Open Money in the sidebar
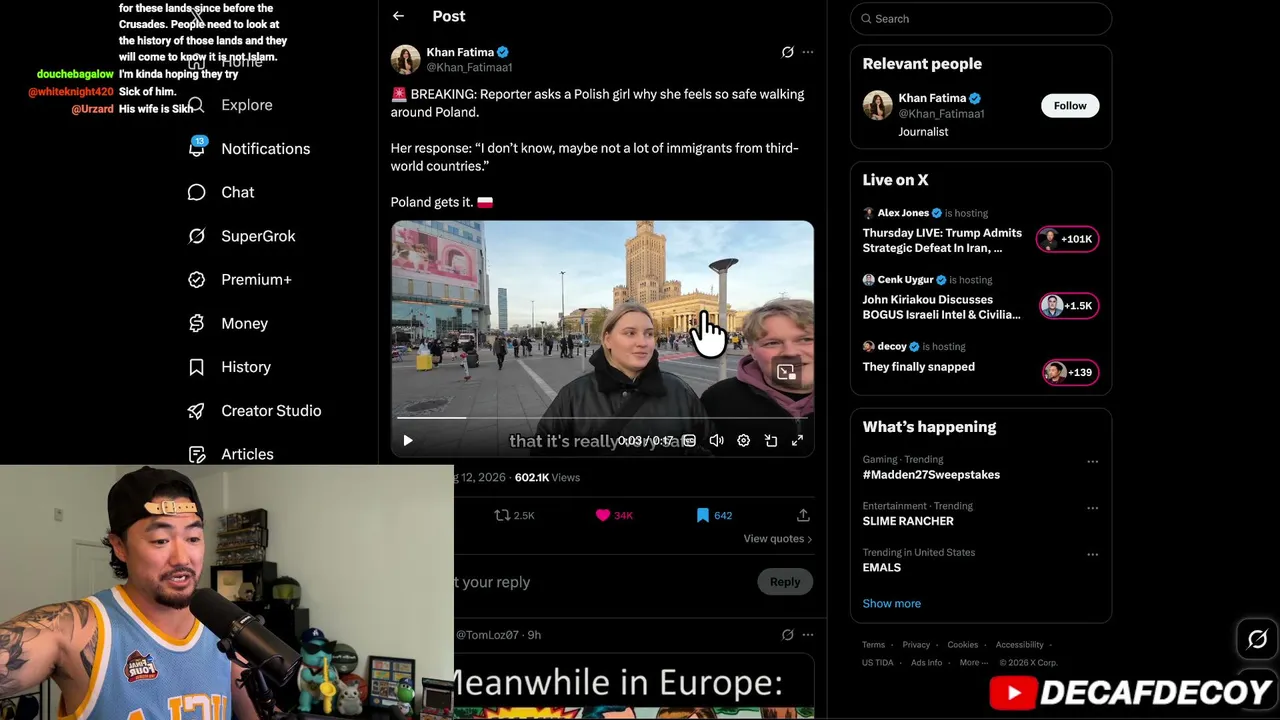This screenshot has height=720, width=1280. coord(244,323)
